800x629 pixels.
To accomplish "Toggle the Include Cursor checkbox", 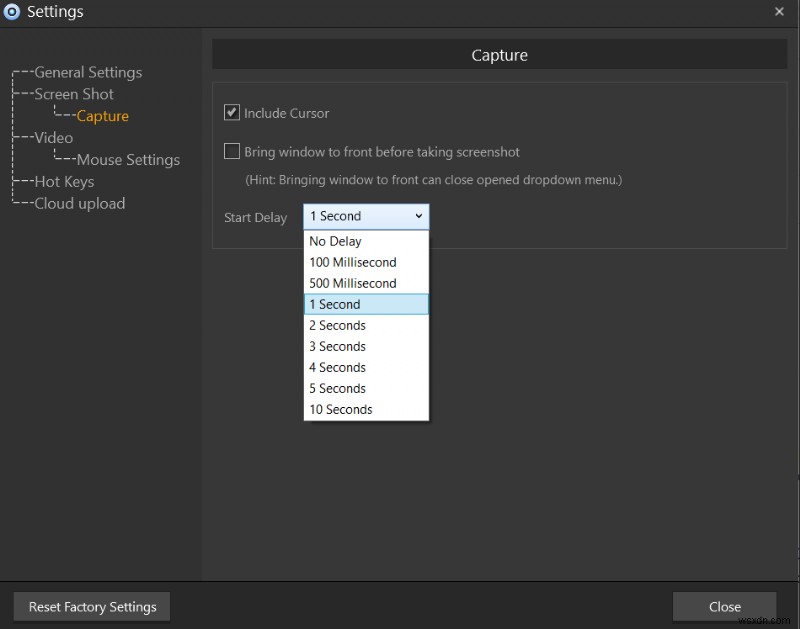I will pos(231,112).
